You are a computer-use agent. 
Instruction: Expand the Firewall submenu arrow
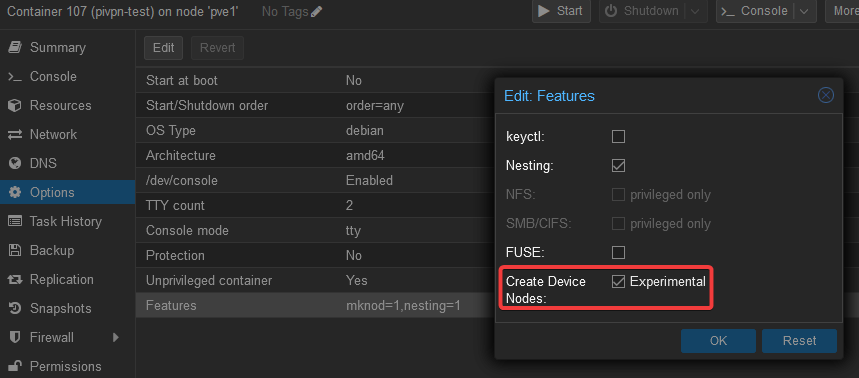point(116,337)
